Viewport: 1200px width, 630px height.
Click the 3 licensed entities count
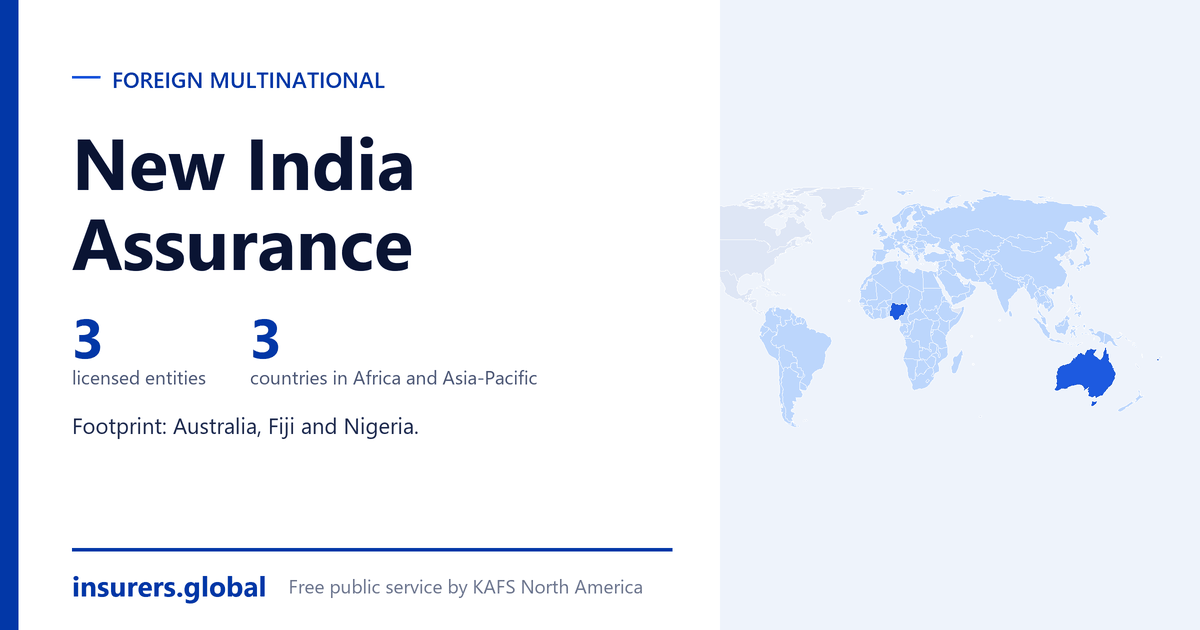click(x=88, y=339)
